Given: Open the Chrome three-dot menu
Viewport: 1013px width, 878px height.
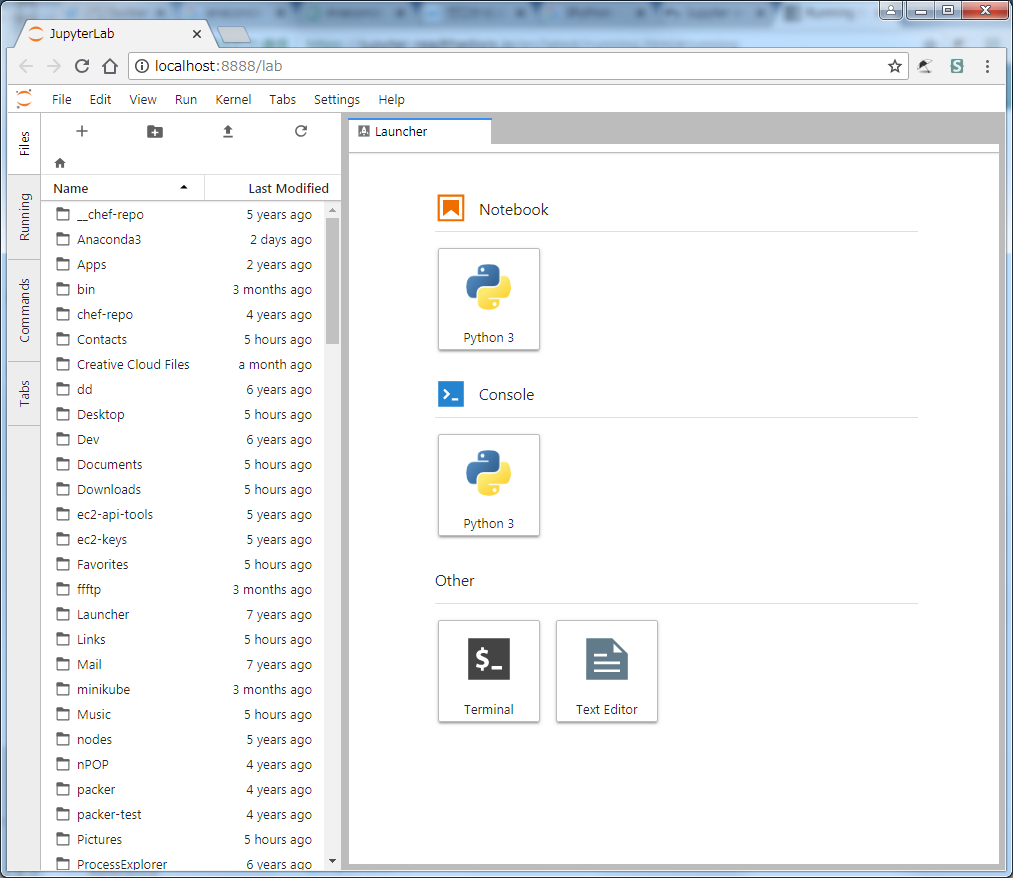Looking at the screenshot, I should (987, 66).
